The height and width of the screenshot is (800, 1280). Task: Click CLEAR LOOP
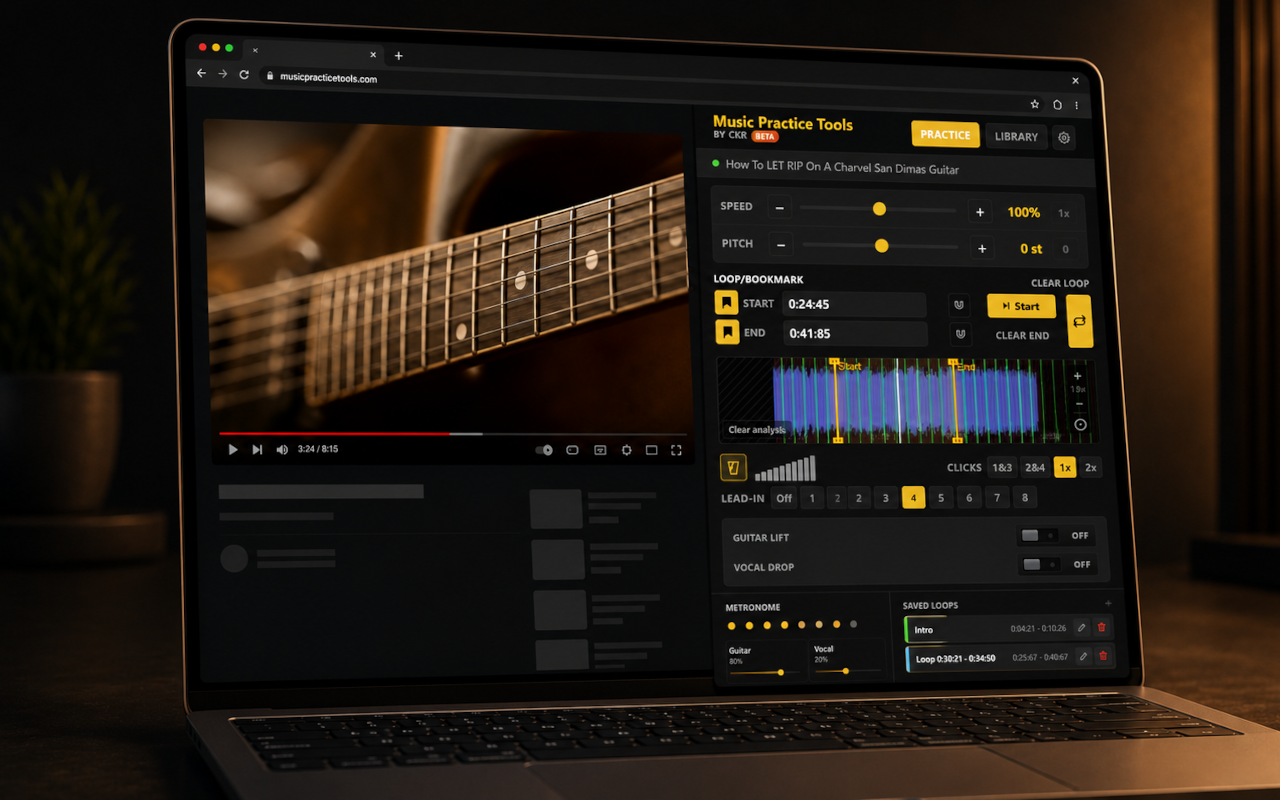(x=1060, y=283)
